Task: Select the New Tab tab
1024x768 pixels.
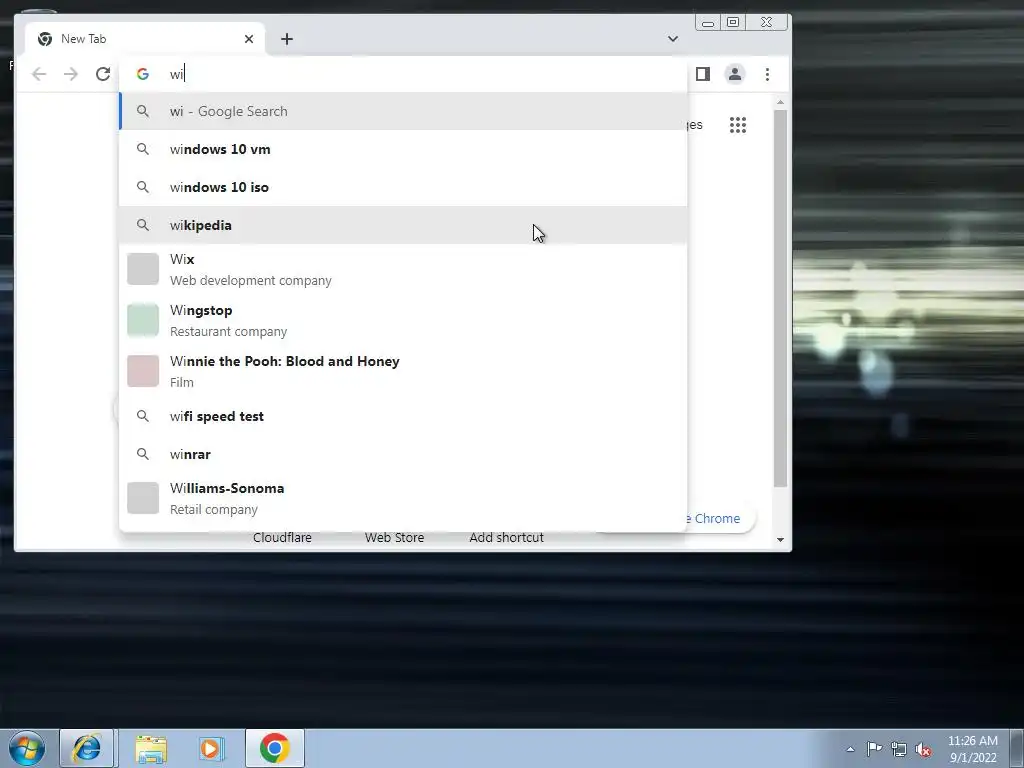Action: click(145, 39)
